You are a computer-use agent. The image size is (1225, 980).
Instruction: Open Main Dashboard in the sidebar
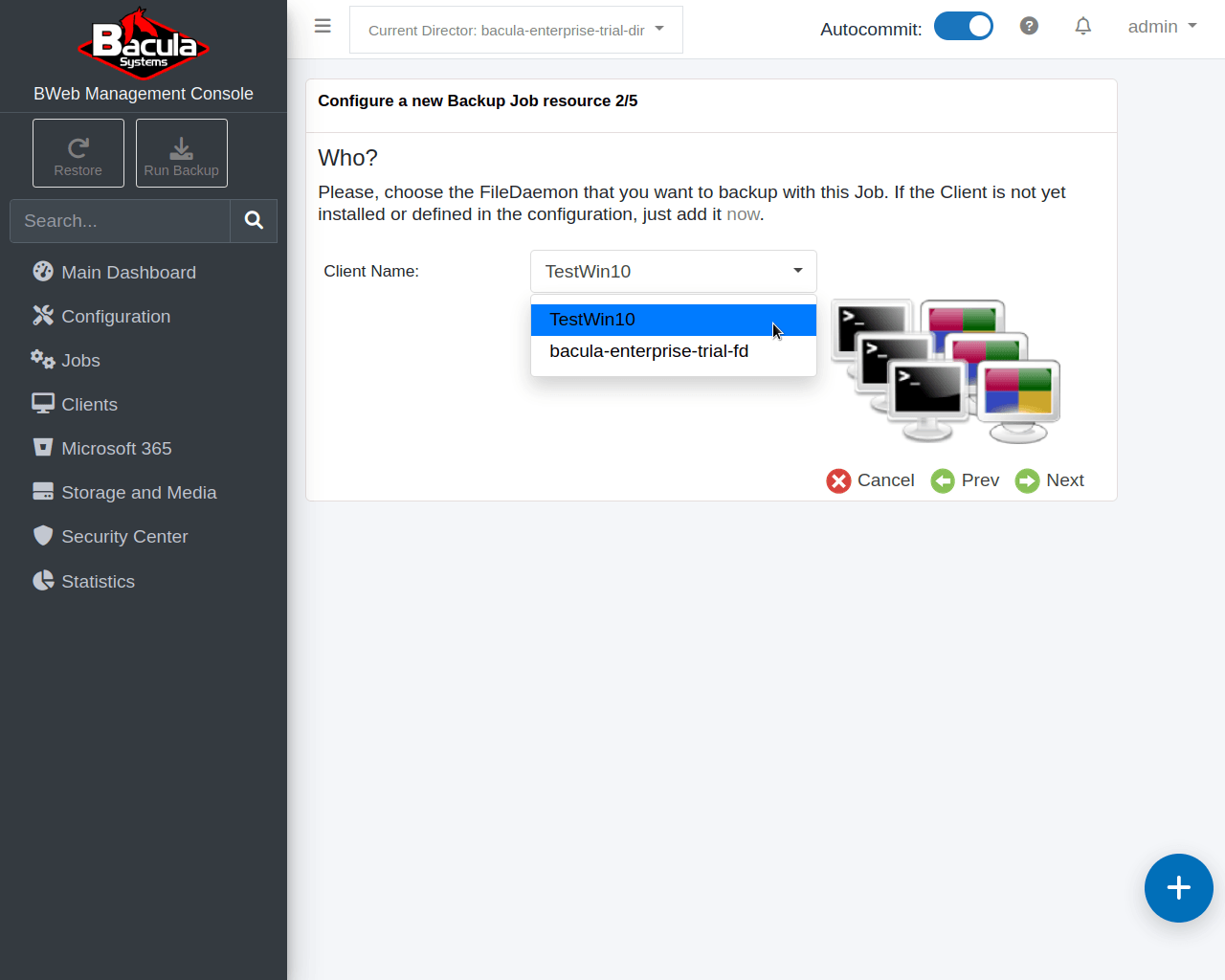click(128, 273)
